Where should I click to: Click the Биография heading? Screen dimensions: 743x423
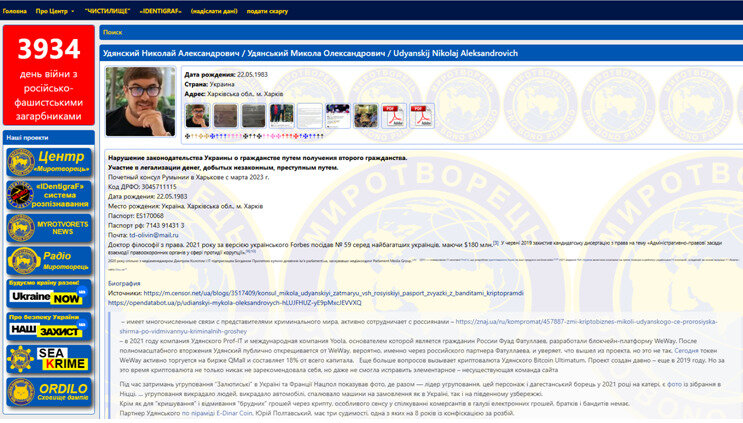pyautogui.click(x=124, y=283)
